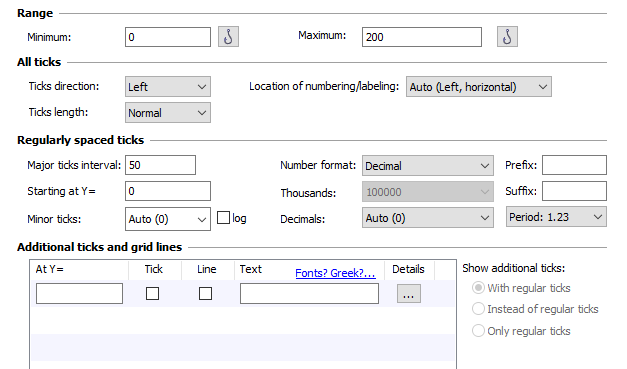Viewport: 627px width, 369px height.
Task: Click the additional tick Text input box
Action: coord(310,293)
